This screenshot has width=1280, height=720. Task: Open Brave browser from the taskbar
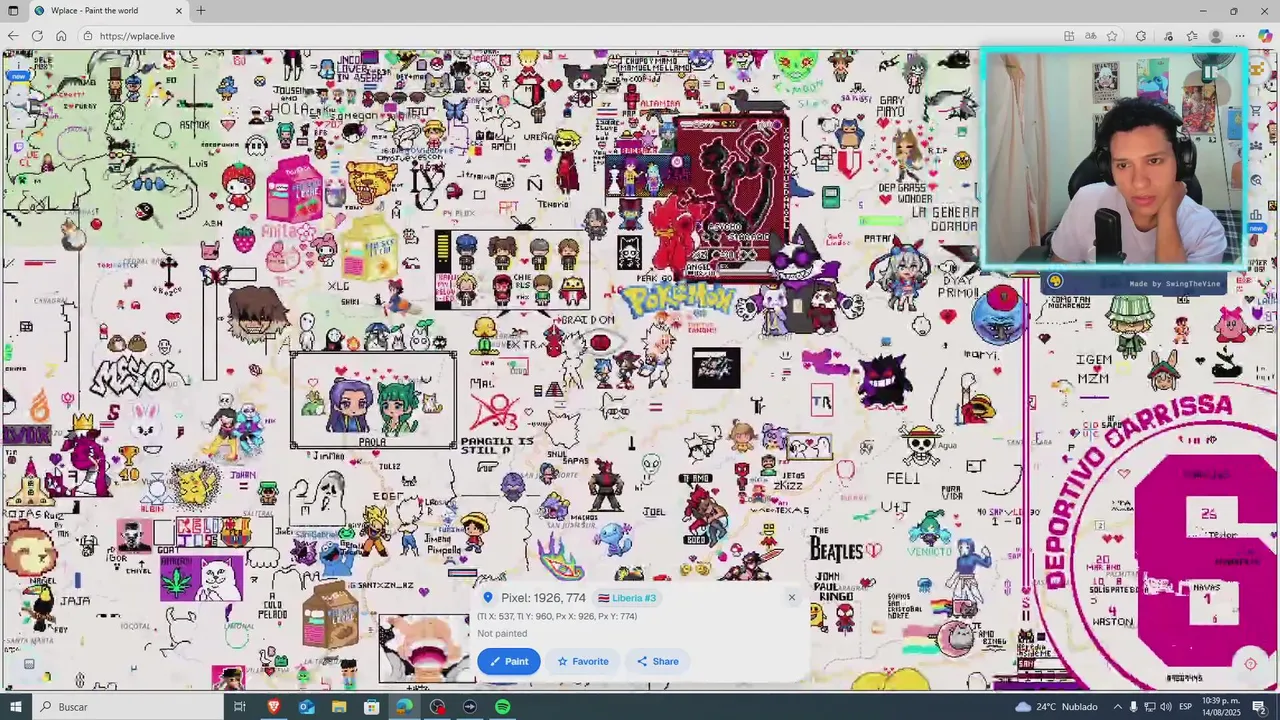point(273,707)
